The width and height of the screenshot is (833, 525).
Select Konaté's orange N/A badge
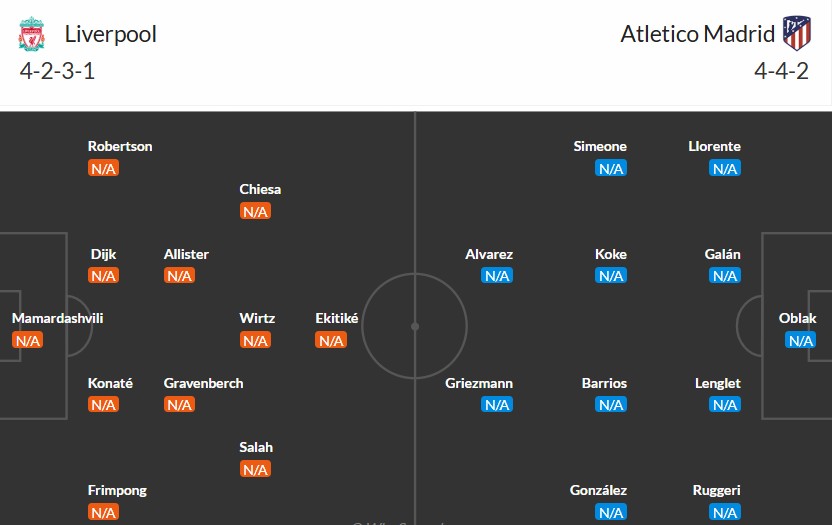pos(103,405)
